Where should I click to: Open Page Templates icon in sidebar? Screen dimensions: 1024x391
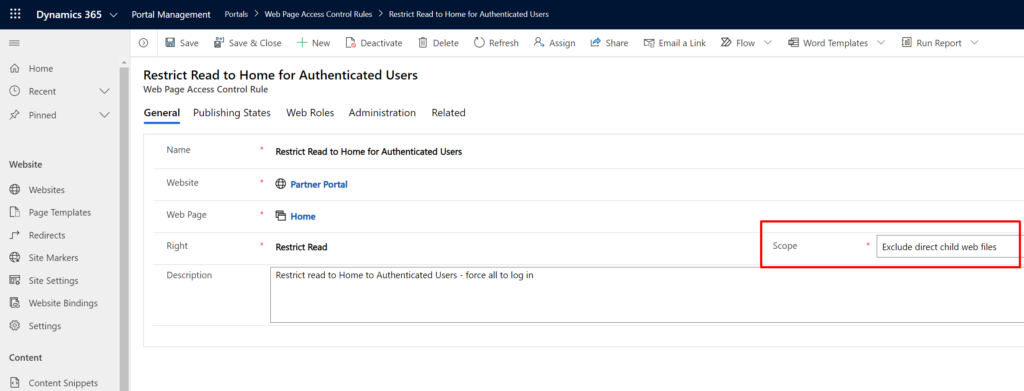click(14, 212)
